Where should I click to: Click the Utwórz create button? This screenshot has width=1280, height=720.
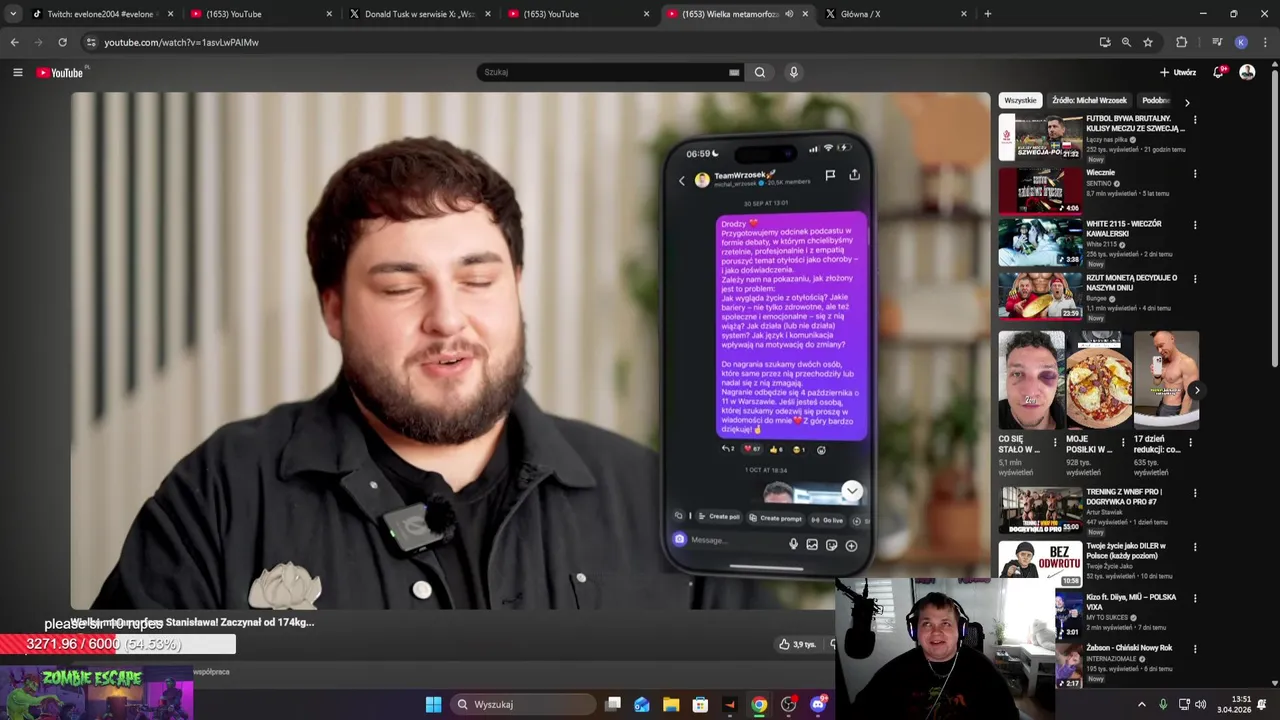pos(1178,72)
